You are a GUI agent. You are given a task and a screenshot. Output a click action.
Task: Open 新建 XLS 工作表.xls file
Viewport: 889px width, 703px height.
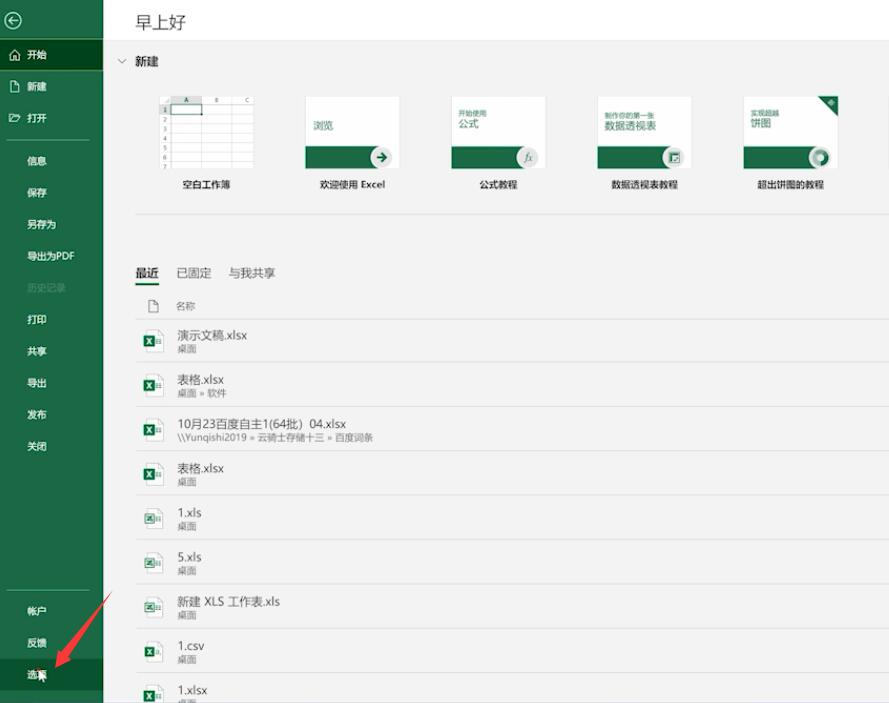(512, 607)
